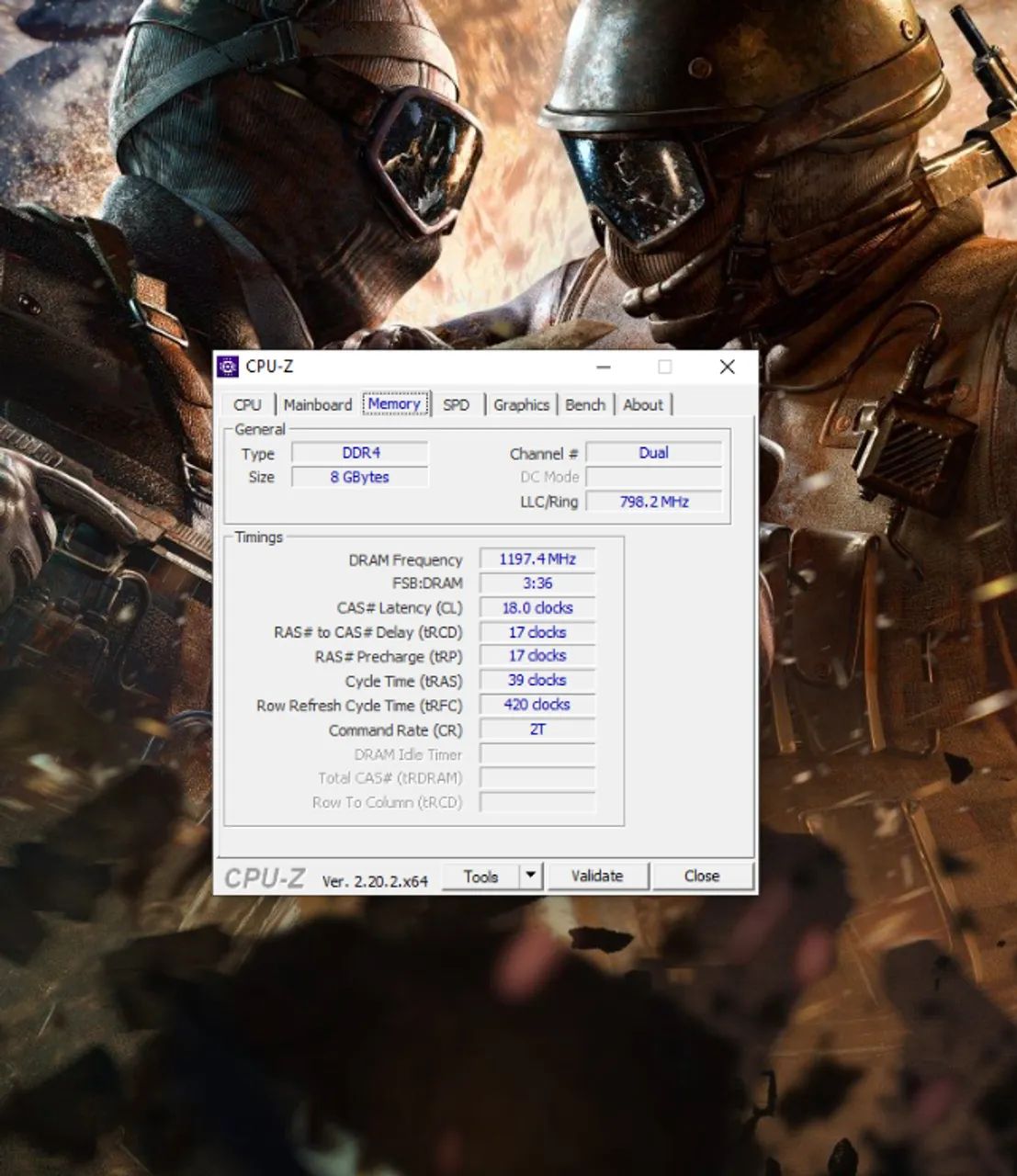Minimize the CPU-Z window
Viewport: 1017px width, 1176px height.
click(604, 367)
